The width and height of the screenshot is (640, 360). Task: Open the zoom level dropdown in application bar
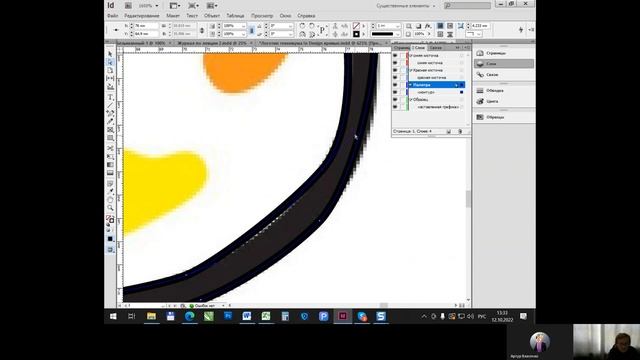[x=157, y=6]
